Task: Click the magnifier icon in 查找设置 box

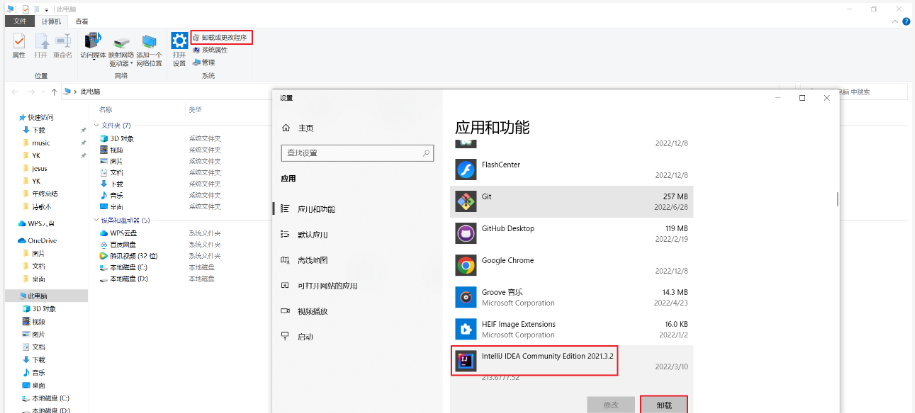Action: point(427,153)
